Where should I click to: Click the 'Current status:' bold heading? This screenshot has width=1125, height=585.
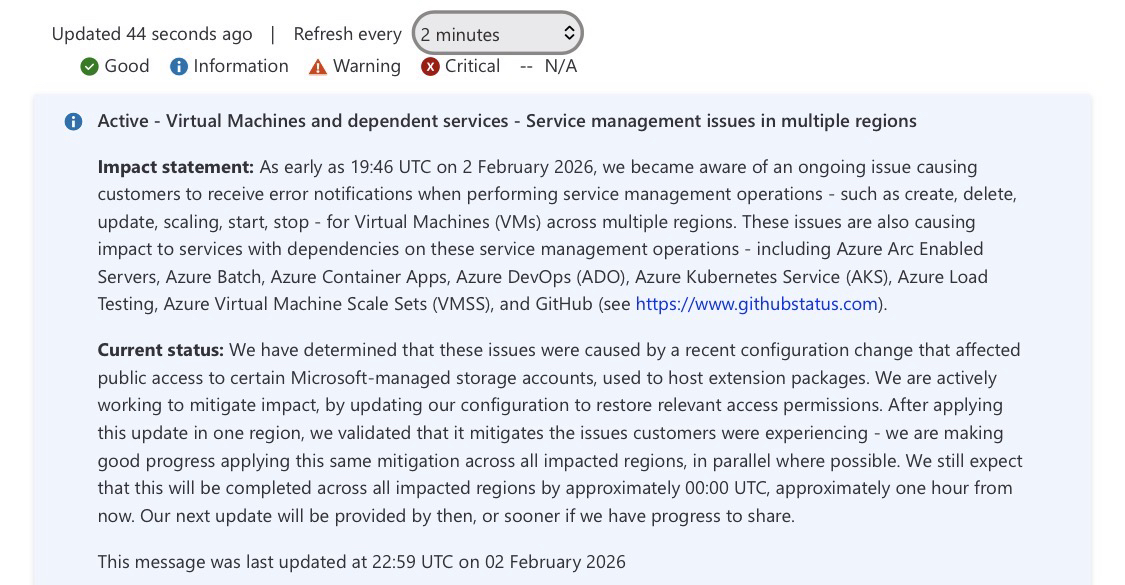pyautogui.click(x=160, y=350)
